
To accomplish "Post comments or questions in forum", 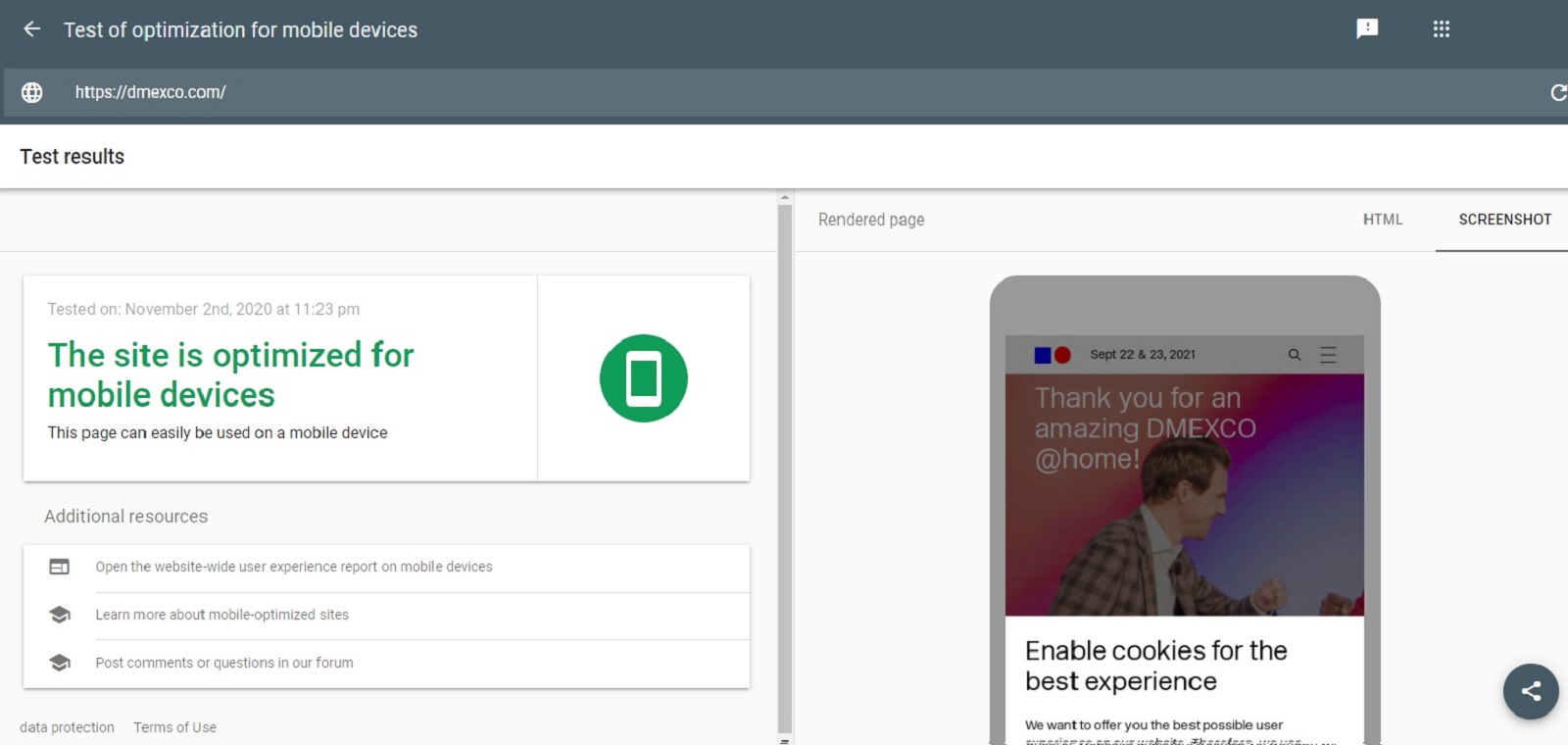I will (x=224, y=663).
